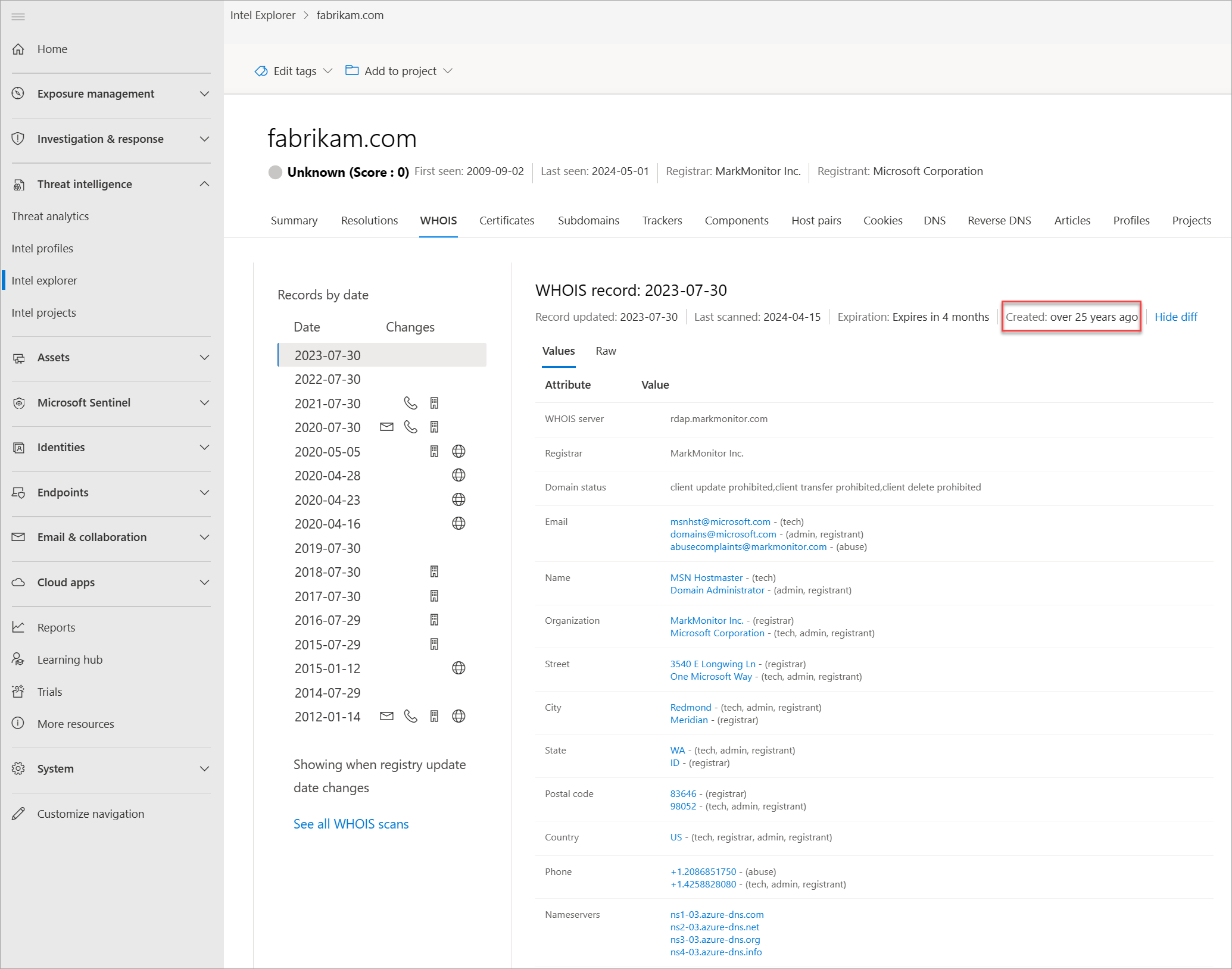Collapse the Threat intelligence section
Image resolution: width=1232 pixels, height=969 pixels.
204,184
